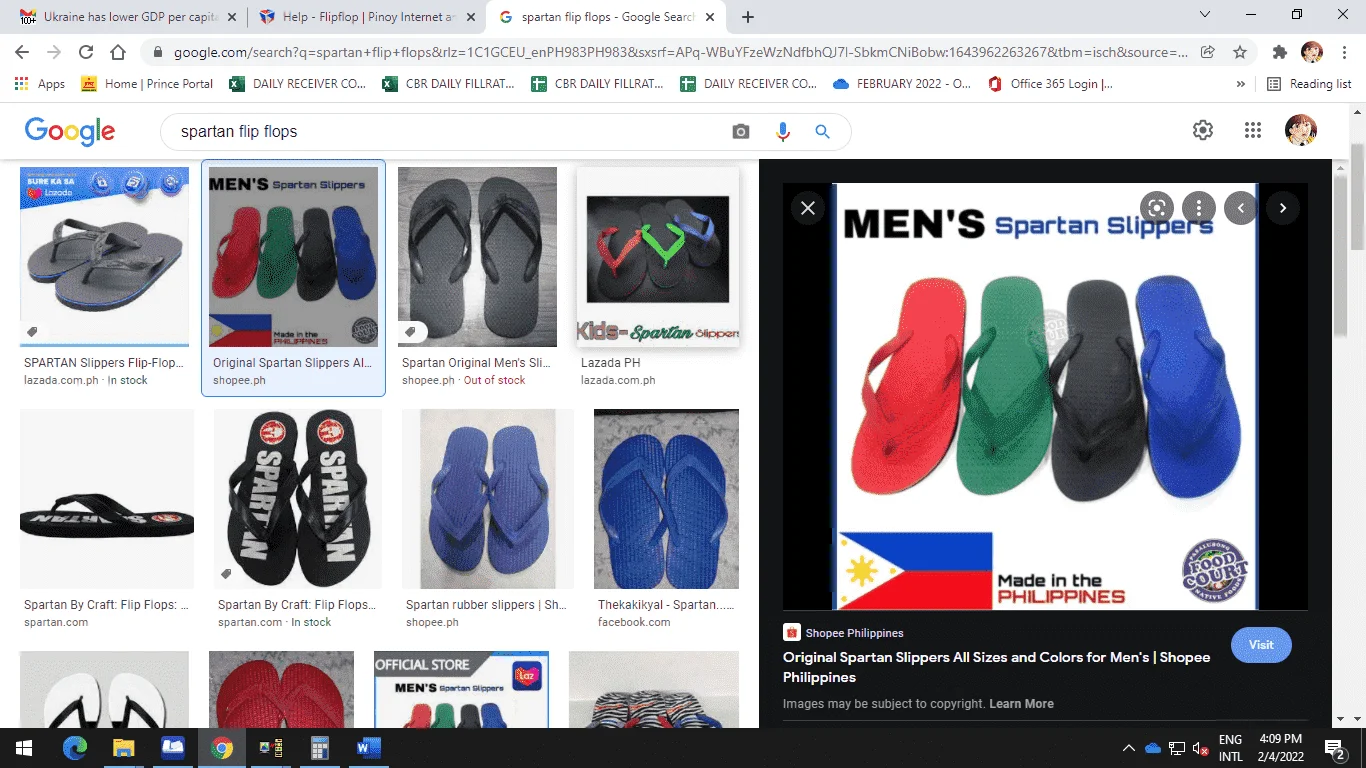
Task: Open Google quick settings gear
Action: point(1203,130)
